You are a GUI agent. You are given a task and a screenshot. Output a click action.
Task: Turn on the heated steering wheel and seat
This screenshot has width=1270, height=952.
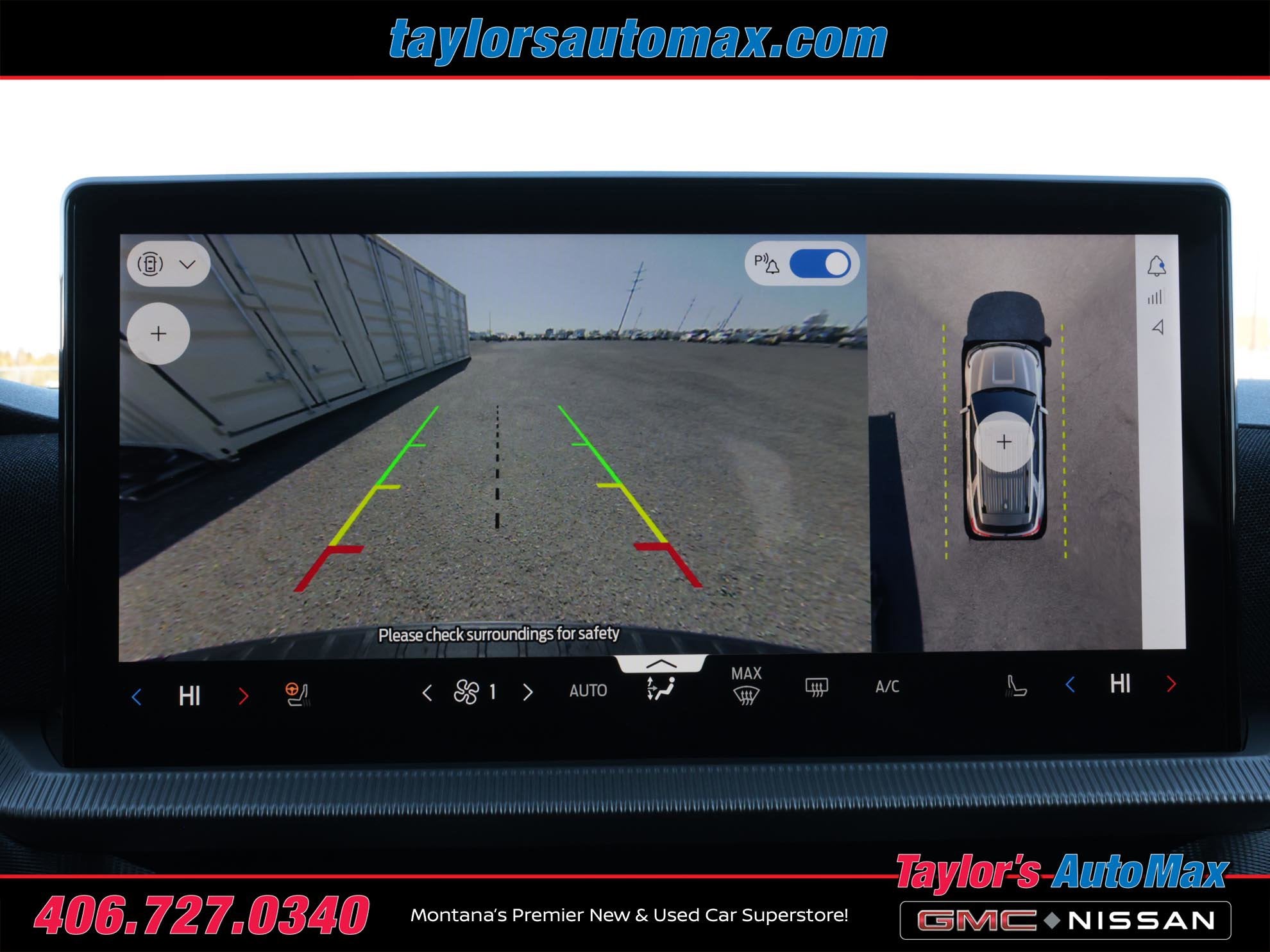click(297, 695)
